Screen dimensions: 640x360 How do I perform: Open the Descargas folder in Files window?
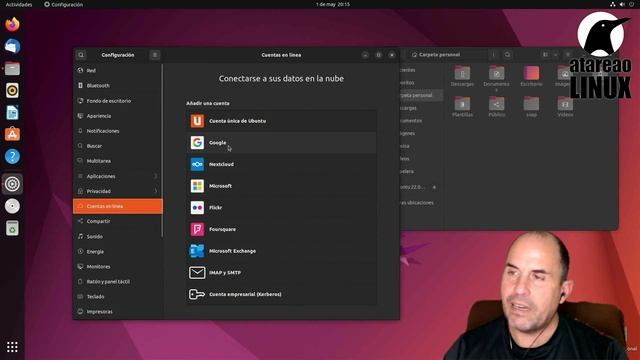(x=462, y=76)
